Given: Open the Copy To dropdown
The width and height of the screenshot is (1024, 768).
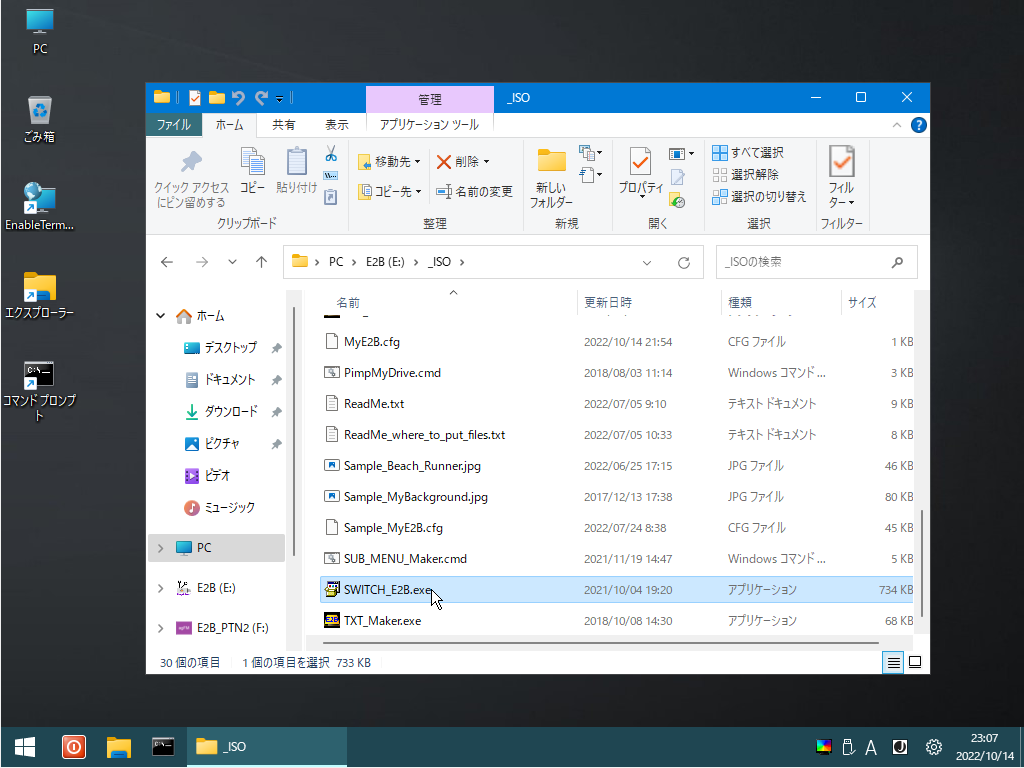Looking at the screenshot, I should [389, 191].
